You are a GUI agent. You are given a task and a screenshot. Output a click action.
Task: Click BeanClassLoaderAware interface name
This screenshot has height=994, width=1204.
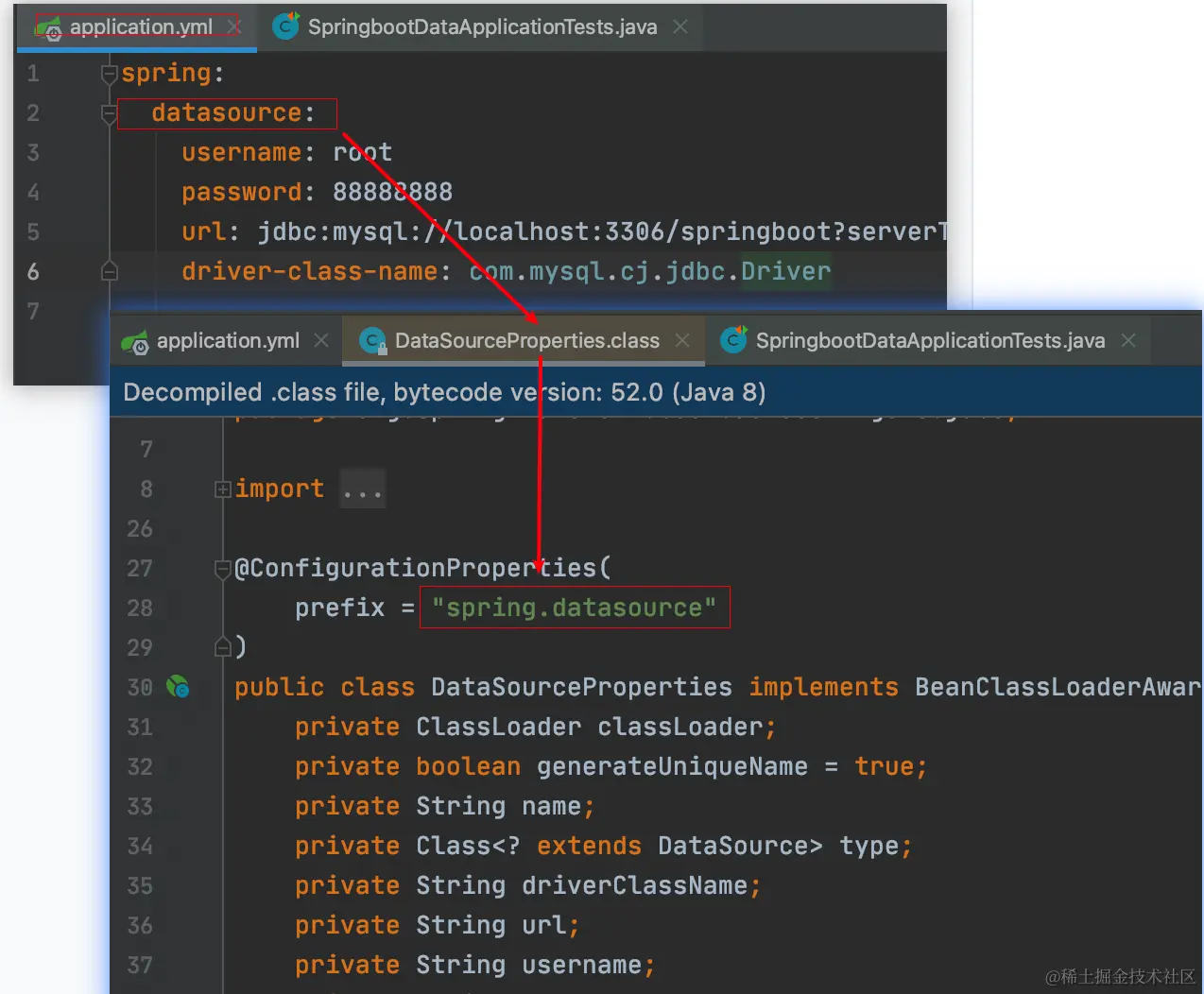click(1058, 687)
